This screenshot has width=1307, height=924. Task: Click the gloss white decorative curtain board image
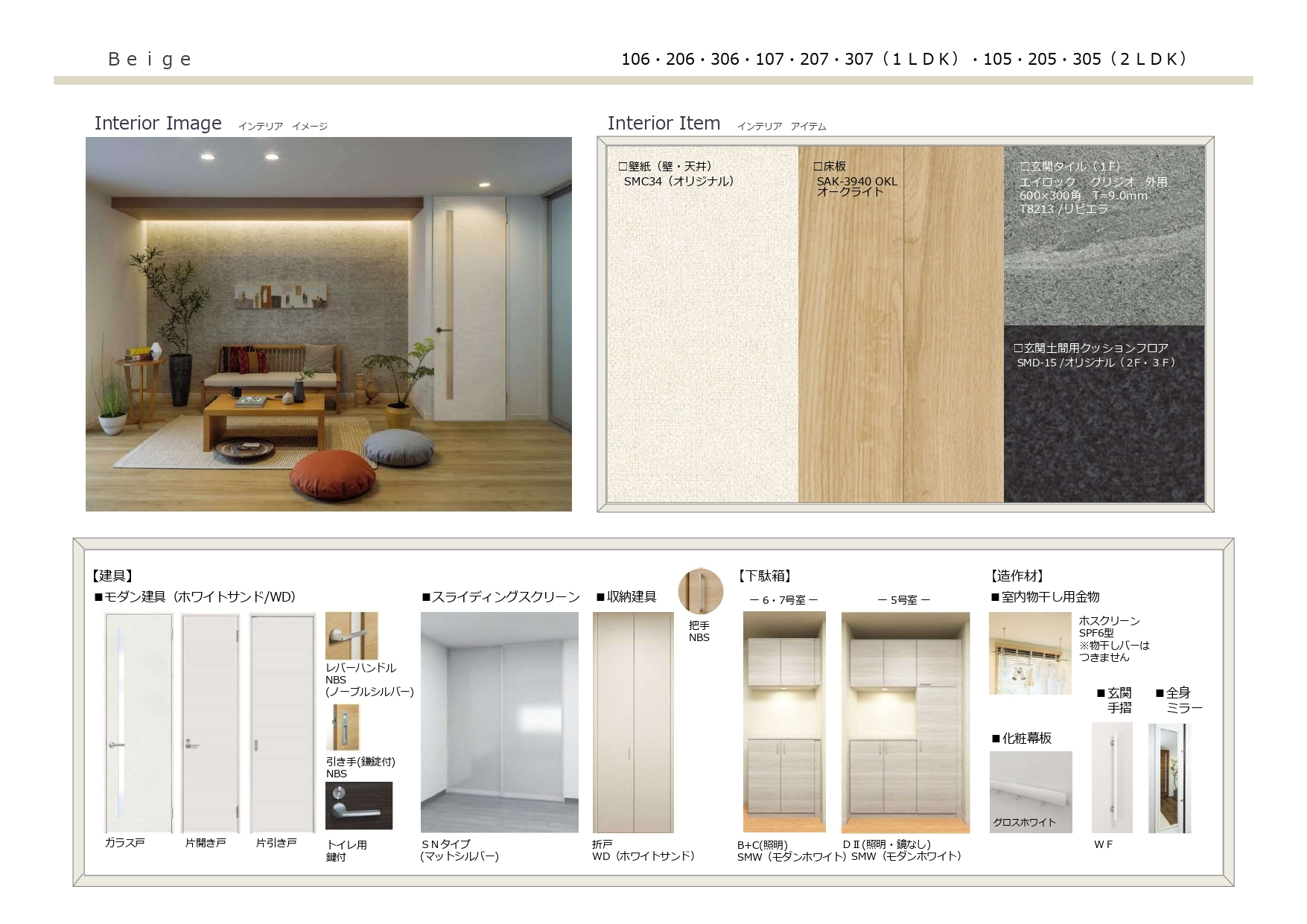1030,791
